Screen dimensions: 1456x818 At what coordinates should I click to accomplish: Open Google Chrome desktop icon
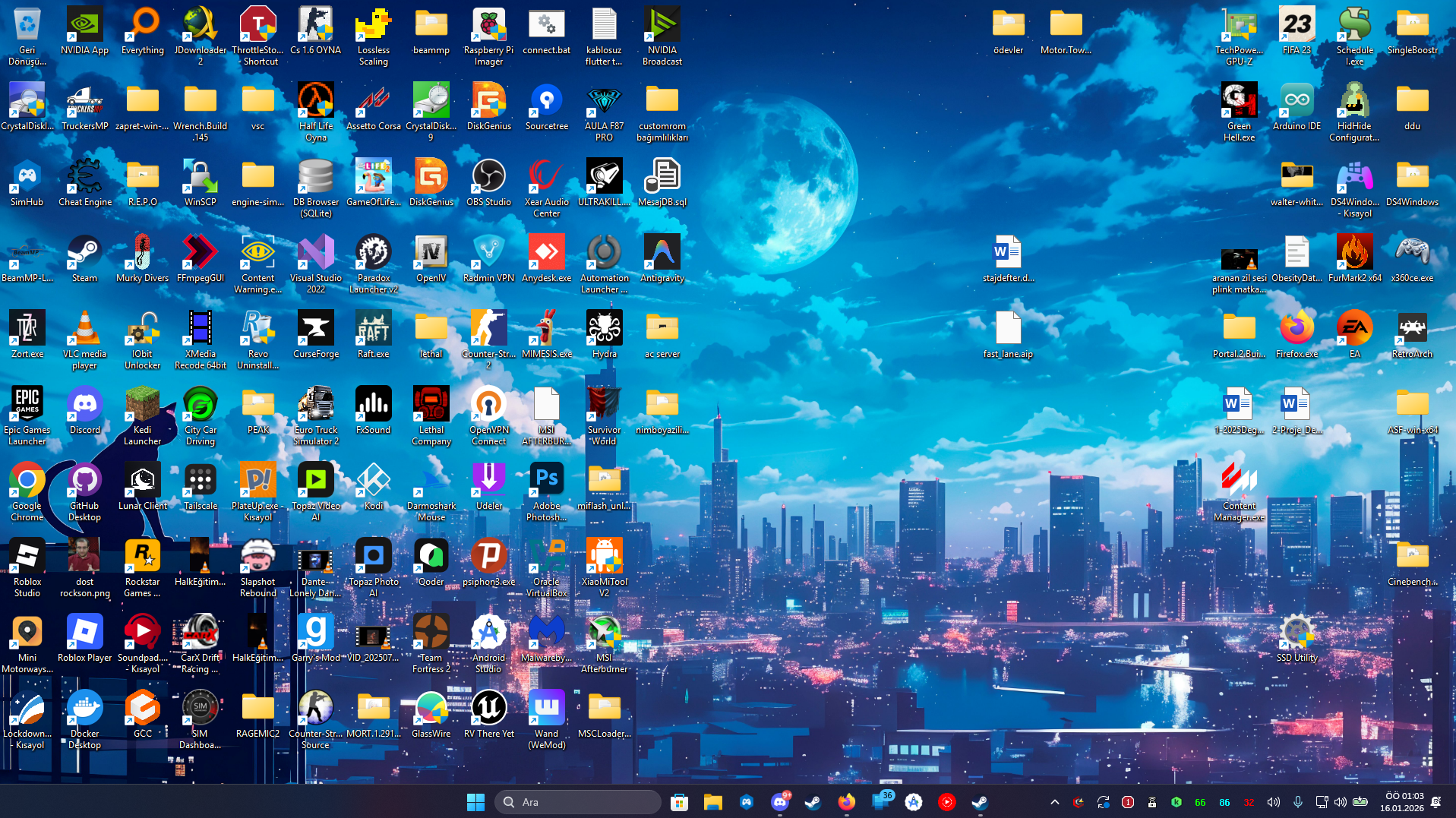tap(27, 491)
